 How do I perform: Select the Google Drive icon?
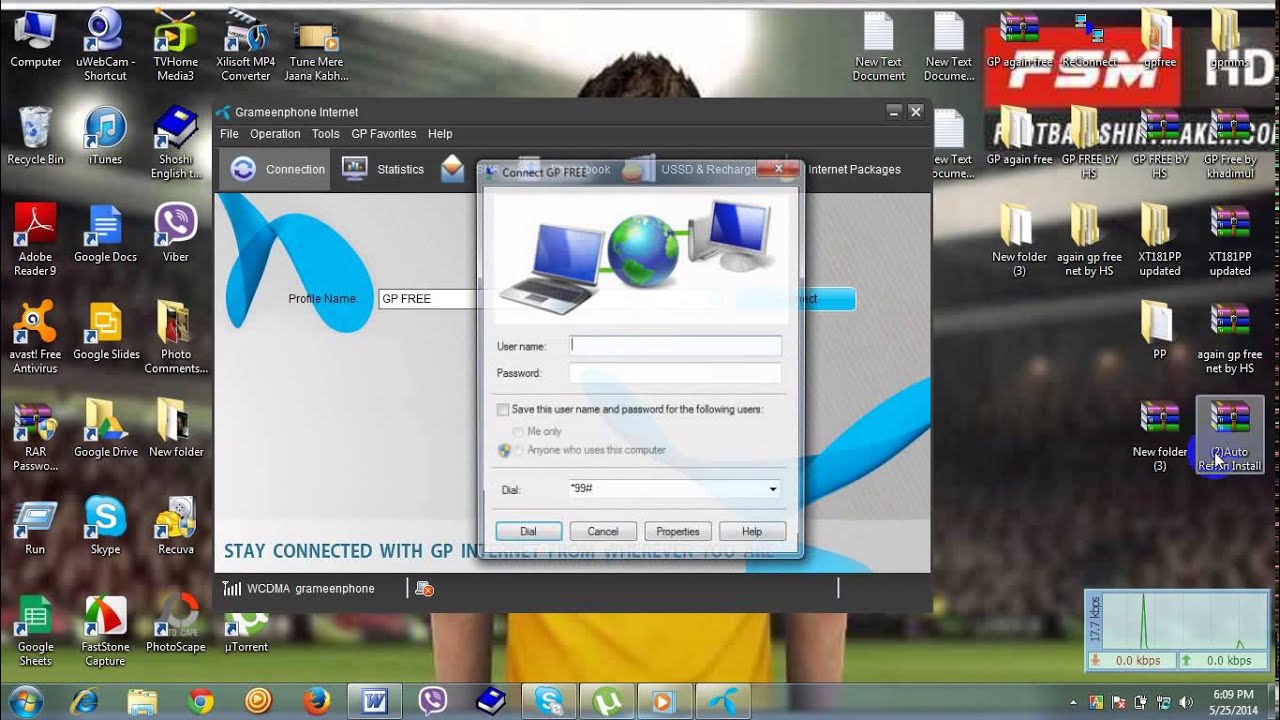106,428
